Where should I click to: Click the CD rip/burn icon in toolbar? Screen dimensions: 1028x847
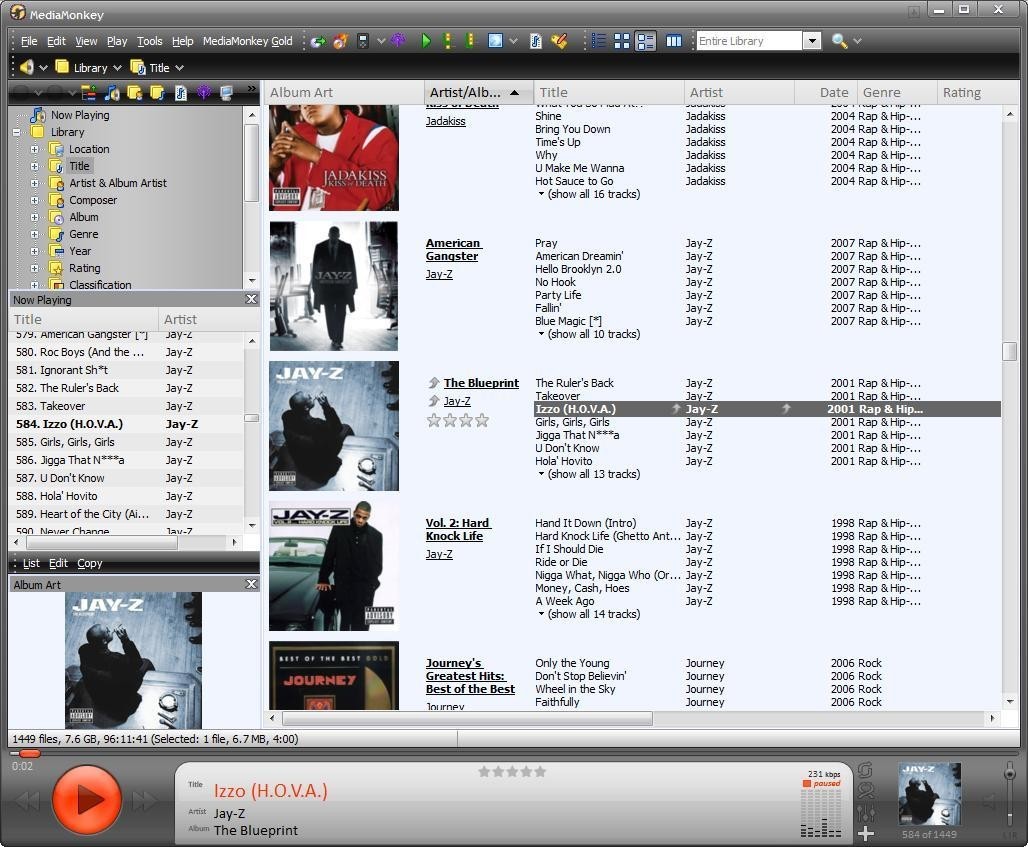[340, 41]
